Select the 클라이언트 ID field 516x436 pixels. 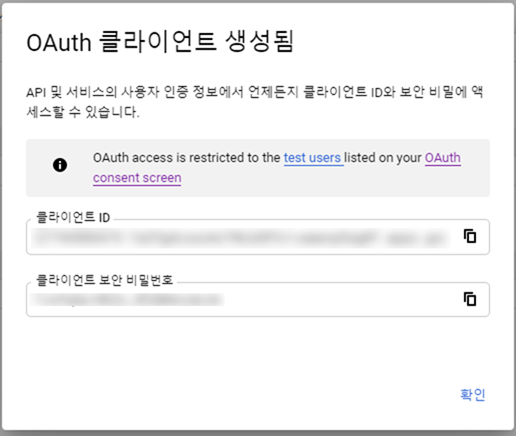[258, 237]
